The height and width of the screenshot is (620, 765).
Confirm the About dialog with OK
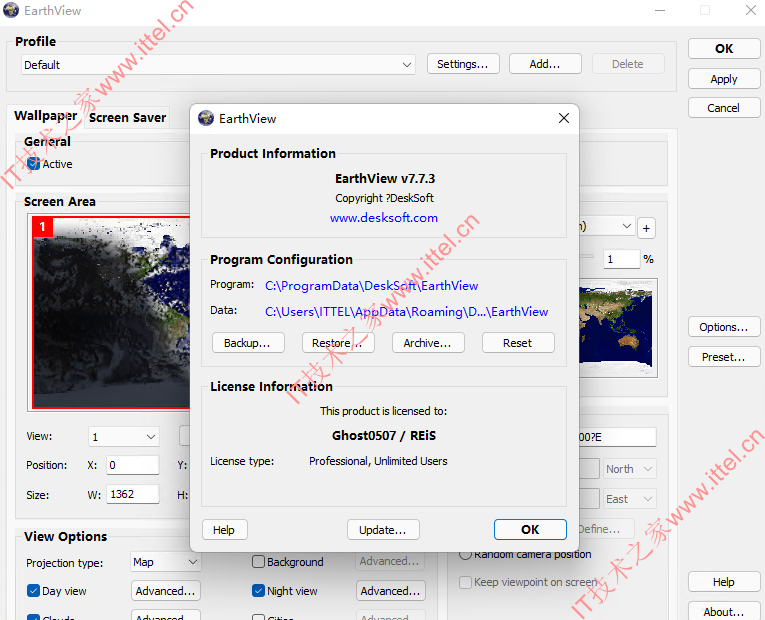(x=530, y=530)
